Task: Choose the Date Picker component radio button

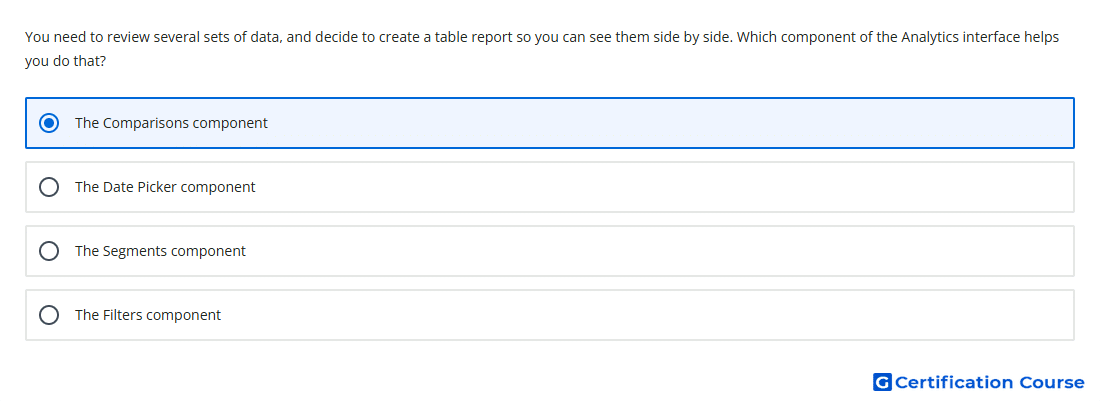Action: 49,187
